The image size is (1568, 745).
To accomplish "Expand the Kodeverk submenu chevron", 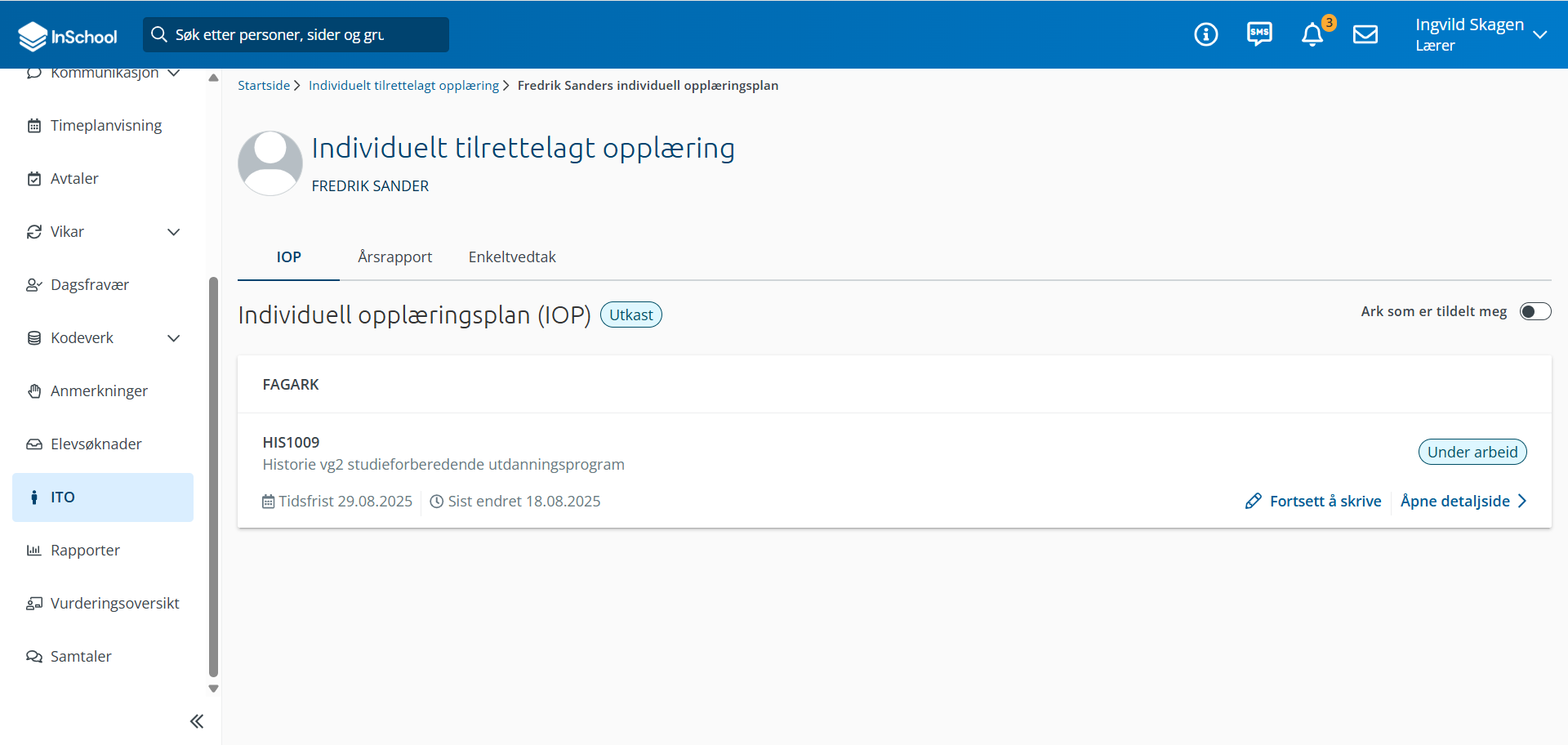I will (174, 338).
